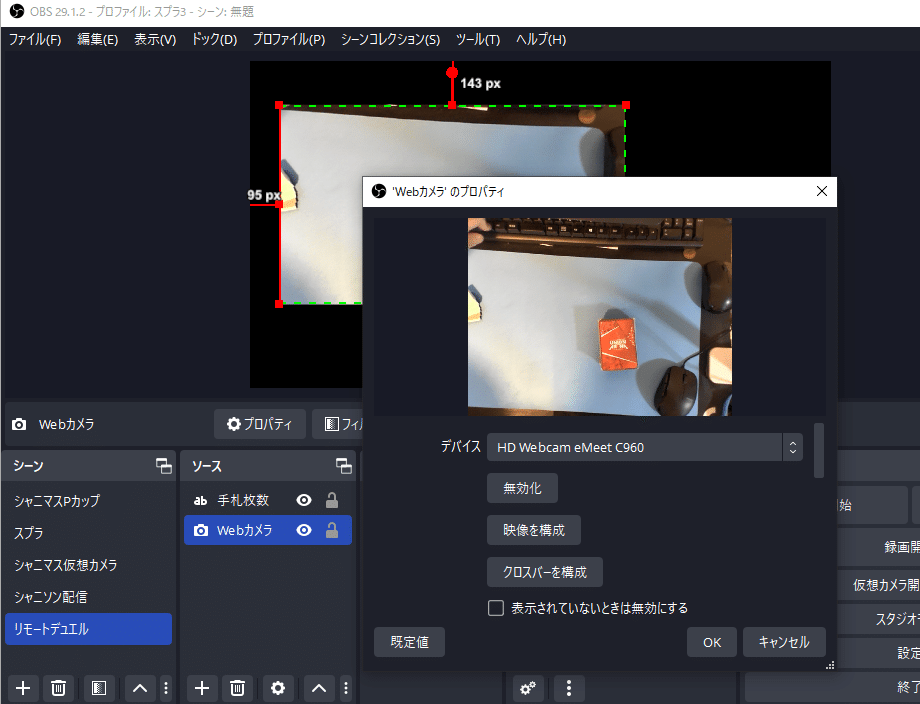Screen dimensions: 920x704
Task: Open the Sources toolbar three-dot menu
Action: [x=346, y=688]
